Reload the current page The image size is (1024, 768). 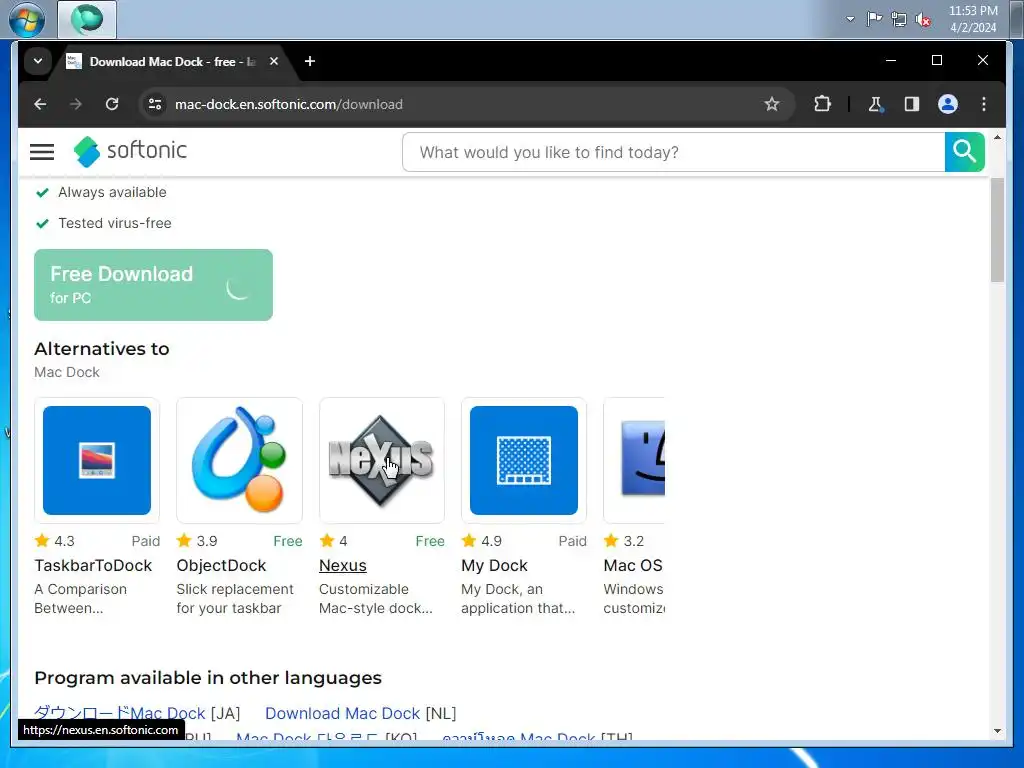(x=112, y=104)
